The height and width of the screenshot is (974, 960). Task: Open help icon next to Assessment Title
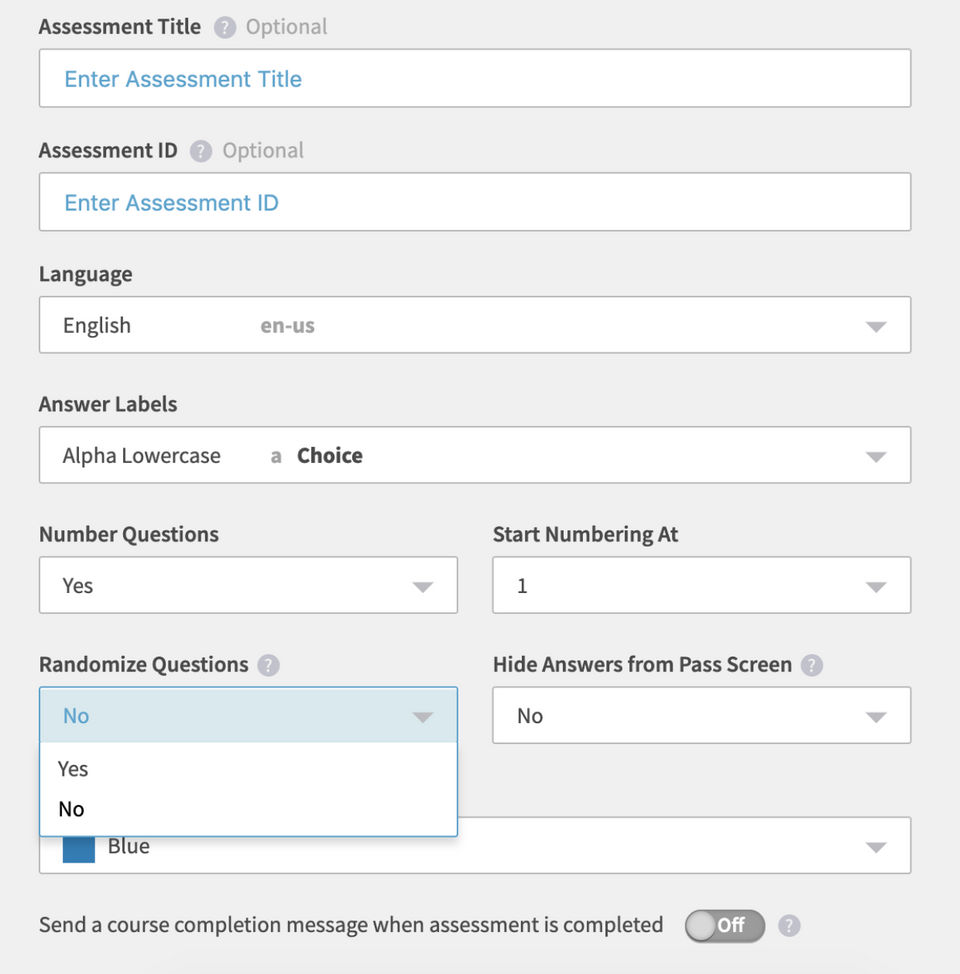click(x=225, y=27)
